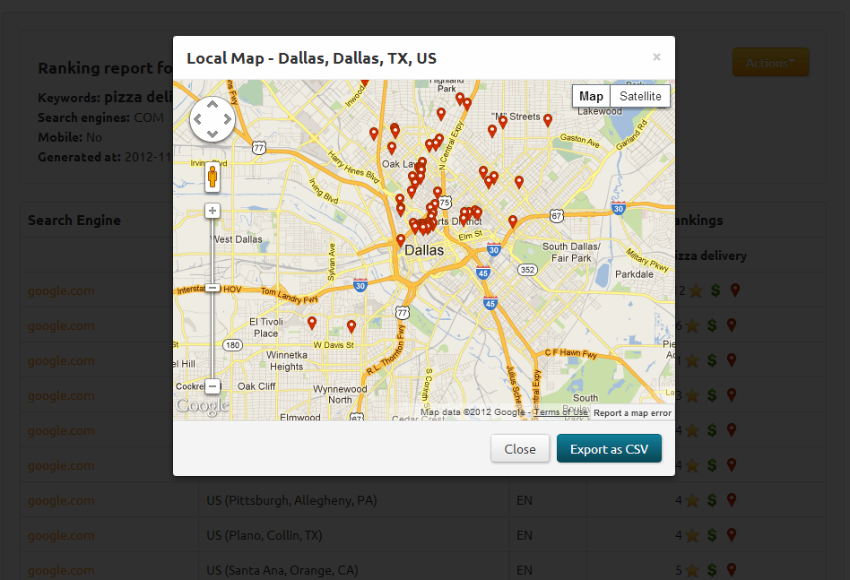Viewport: 850px width, 580px height.
Task: Click the map marker left of Lakewood
Action: click(548, 120)
